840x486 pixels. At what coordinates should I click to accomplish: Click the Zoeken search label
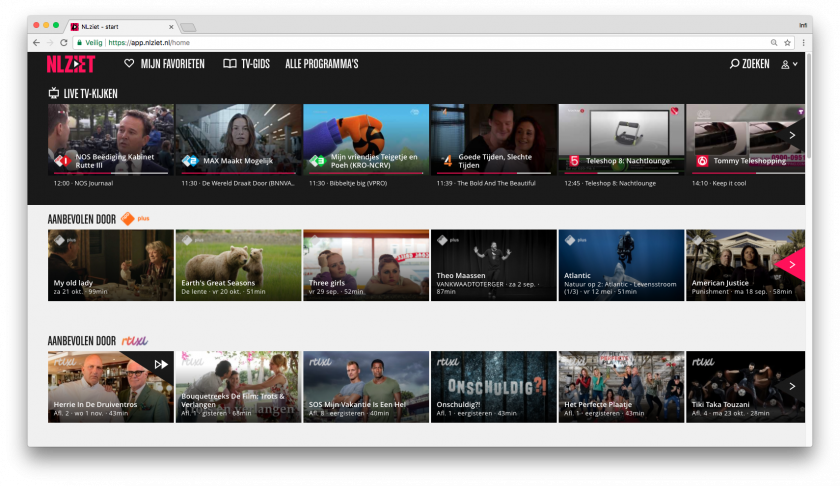755,64
